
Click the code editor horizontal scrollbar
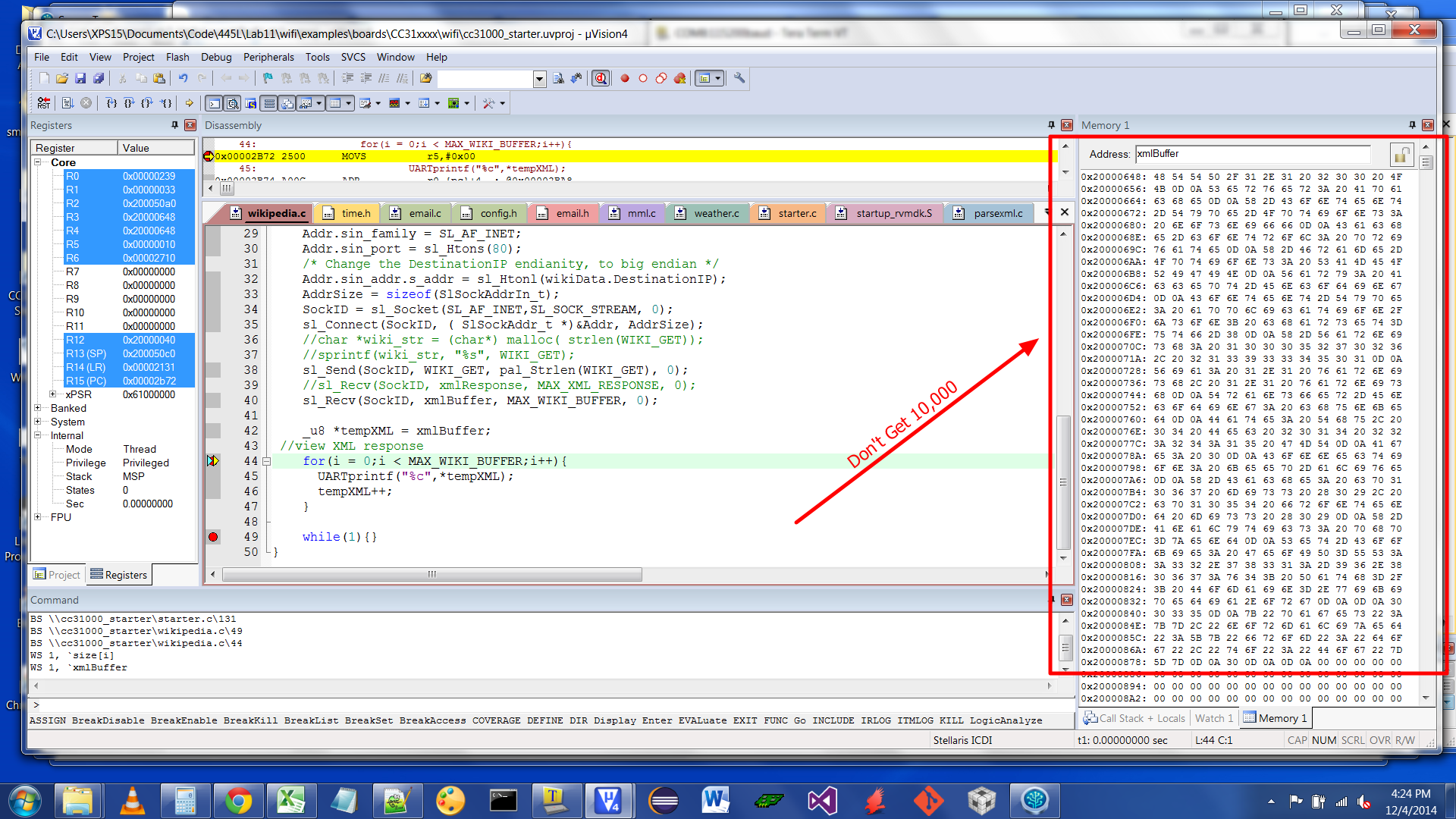pyautogui.click(x=432, y=575)
